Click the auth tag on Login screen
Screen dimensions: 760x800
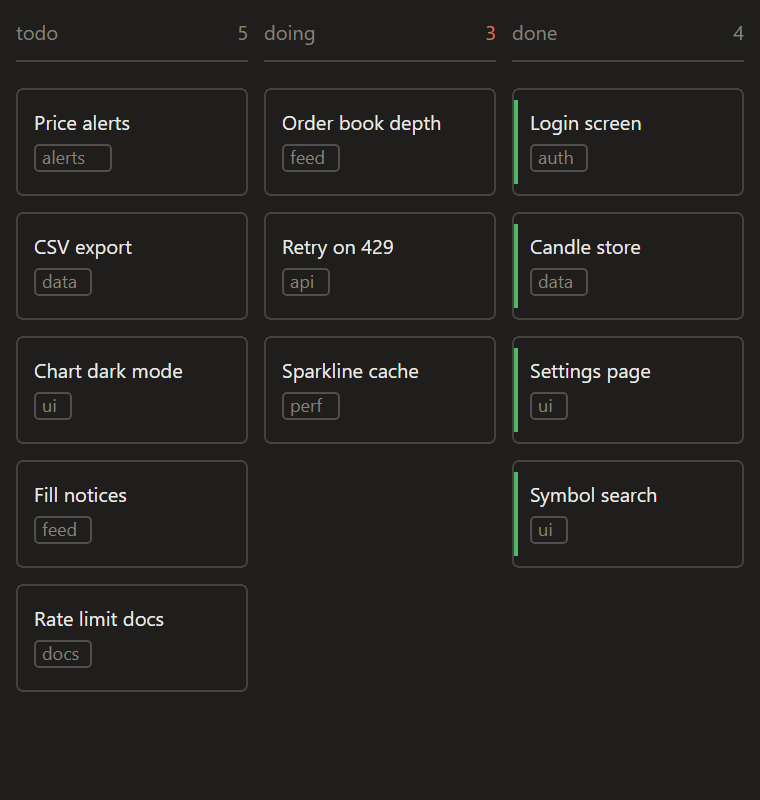click(559, 158)
